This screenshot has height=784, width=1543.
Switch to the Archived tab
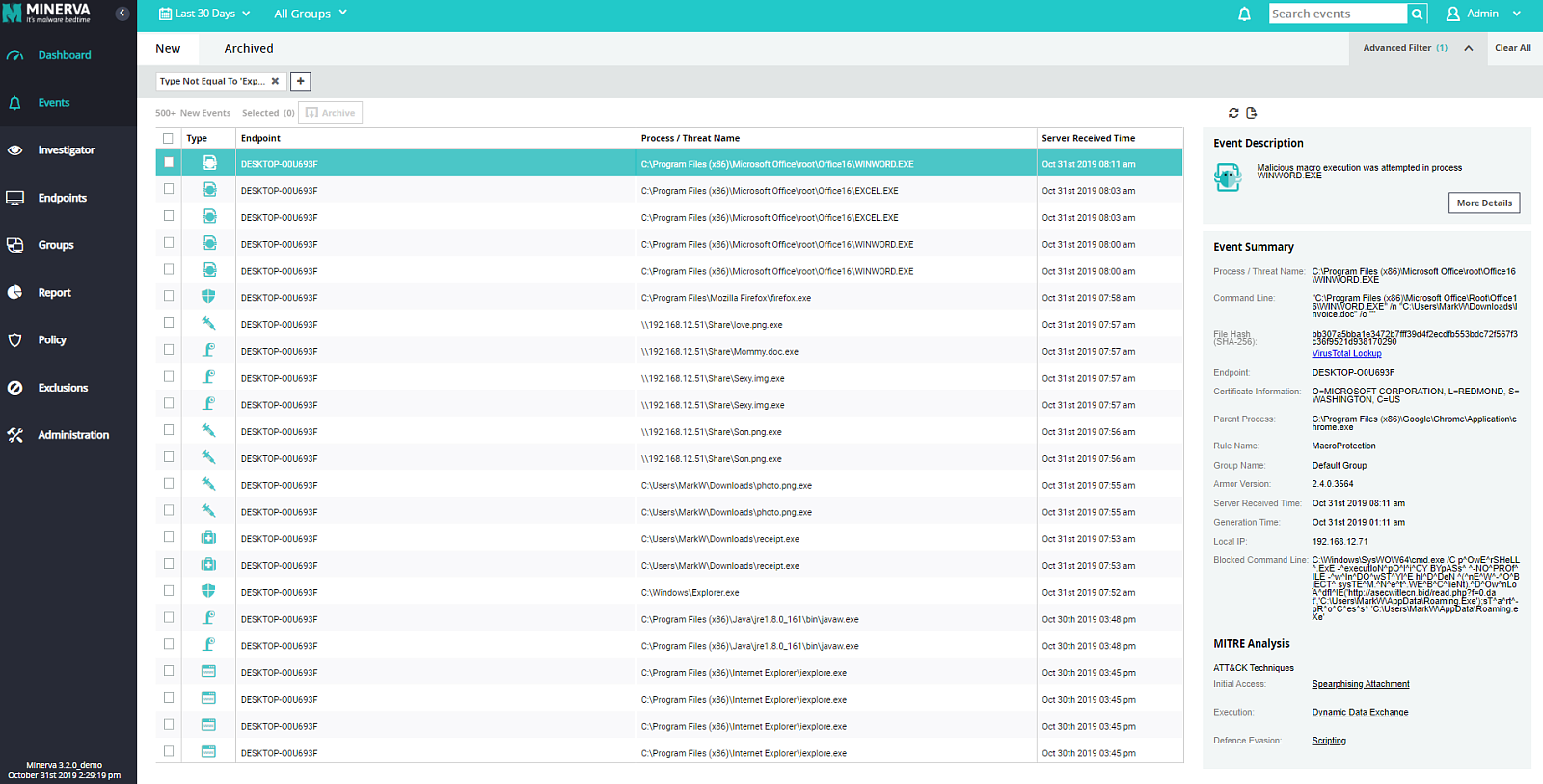tap(249, 48)
